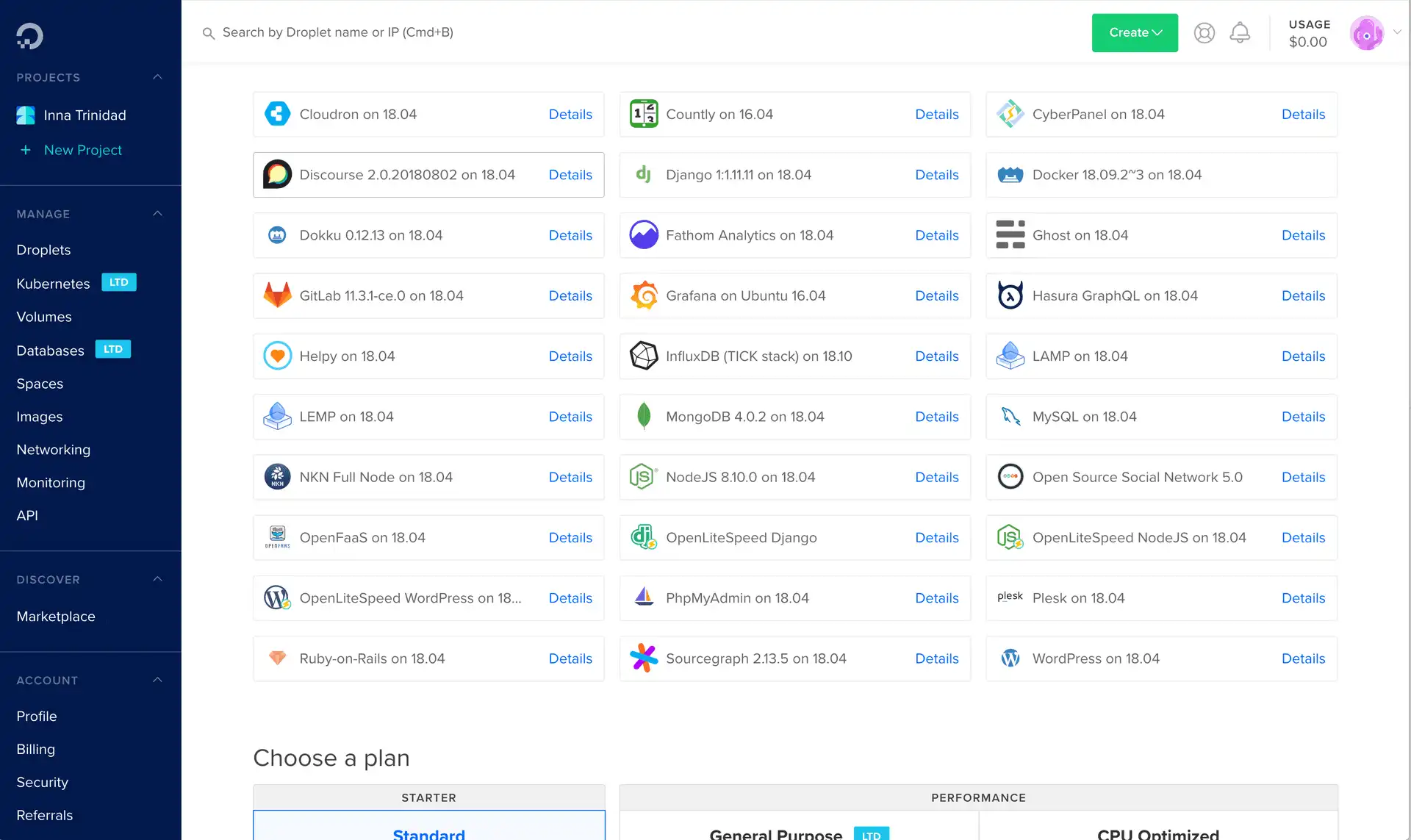Click the MongoDB 4.0.2 on 18.04 icon
Viewport: 1411px width, 840px height.
click(644, 416)
